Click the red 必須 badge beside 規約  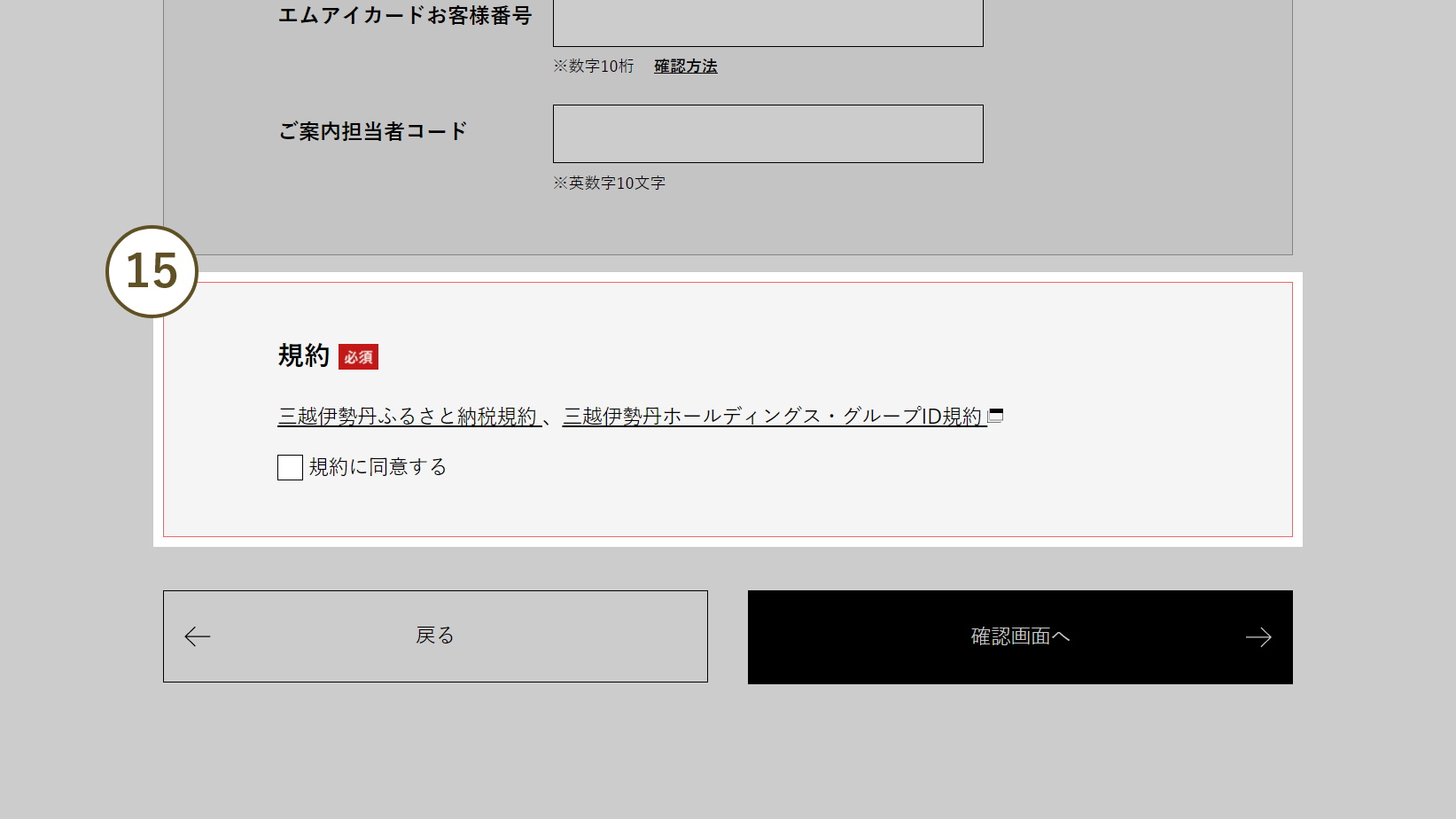click(x=358, y=356)
